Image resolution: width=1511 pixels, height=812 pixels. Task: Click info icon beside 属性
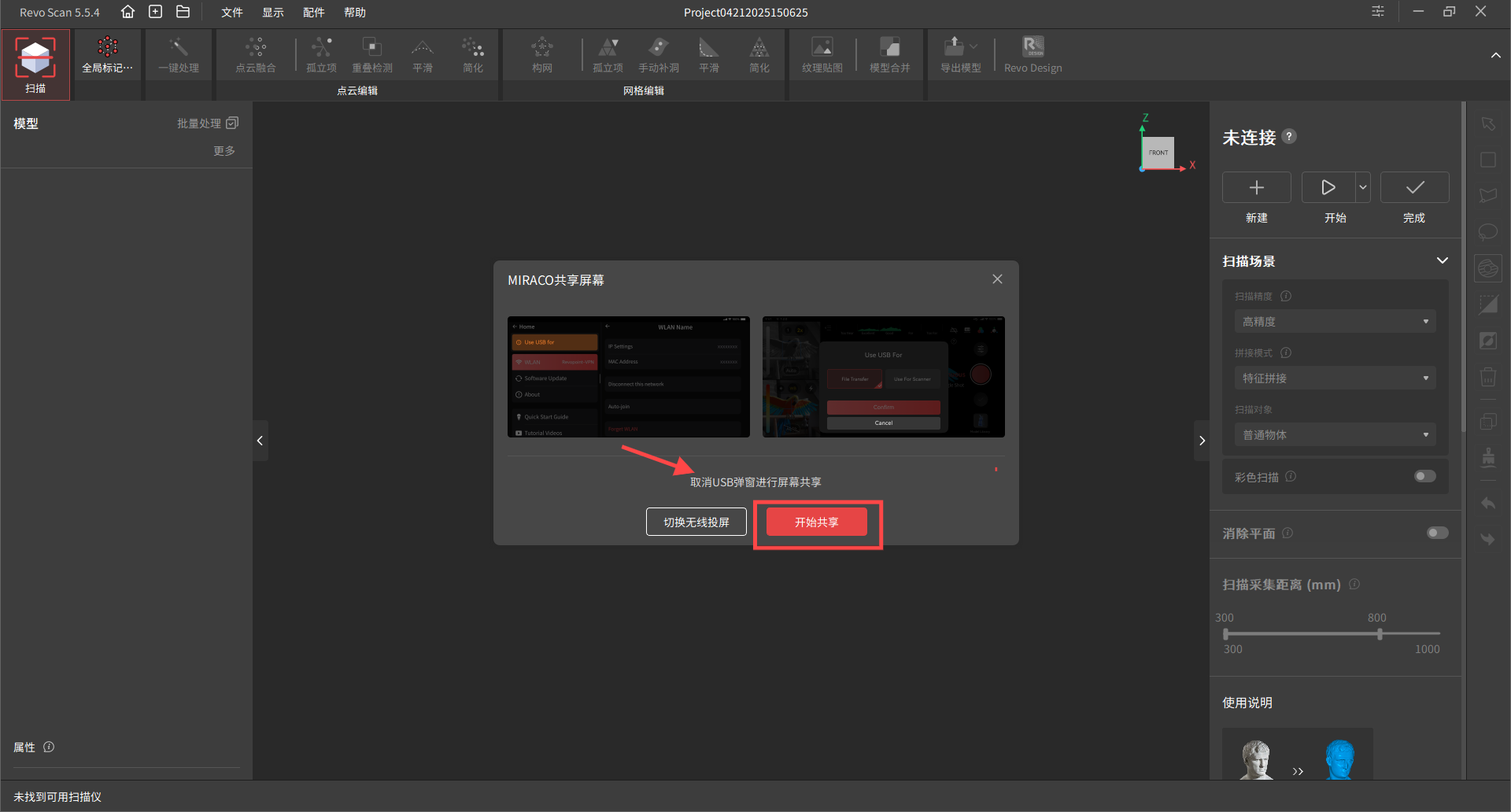tap(49, 747)
